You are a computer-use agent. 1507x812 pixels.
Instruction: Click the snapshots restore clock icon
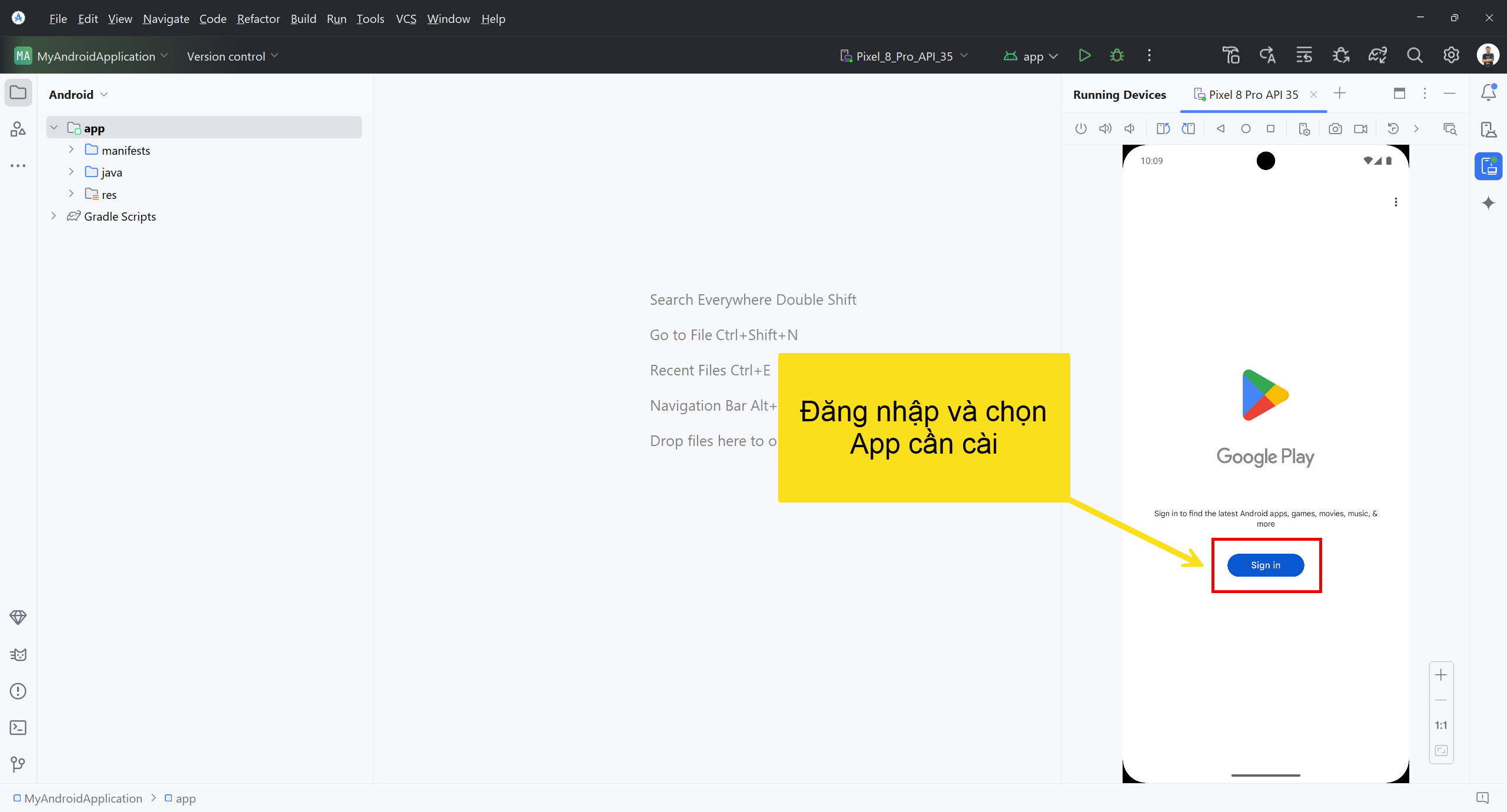tap(1393, 128)
